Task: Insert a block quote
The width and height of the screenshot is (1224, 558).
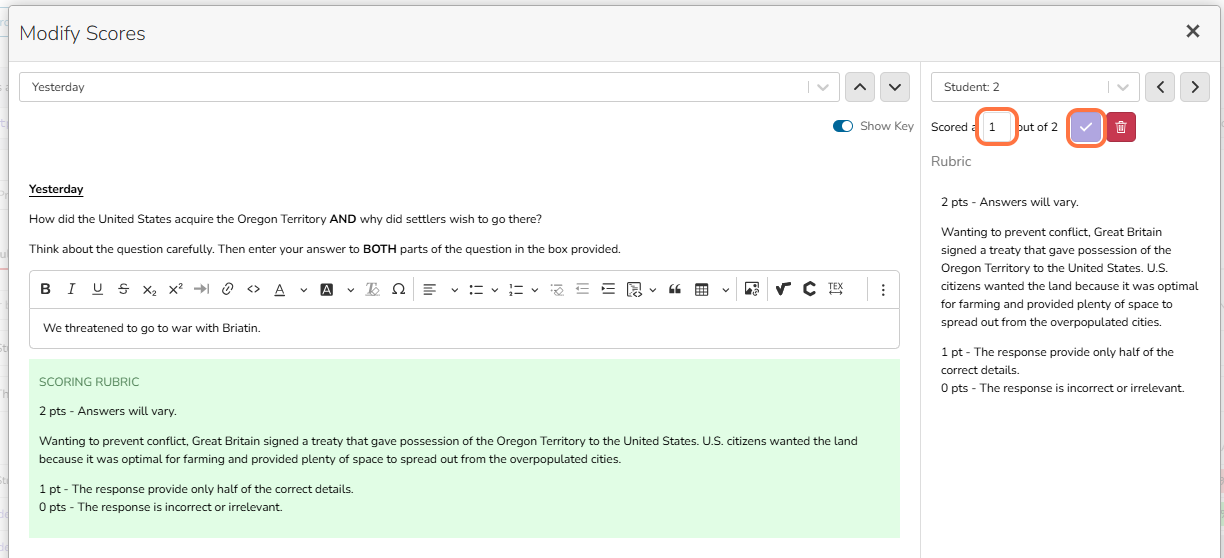Action: tap(675, 290)
